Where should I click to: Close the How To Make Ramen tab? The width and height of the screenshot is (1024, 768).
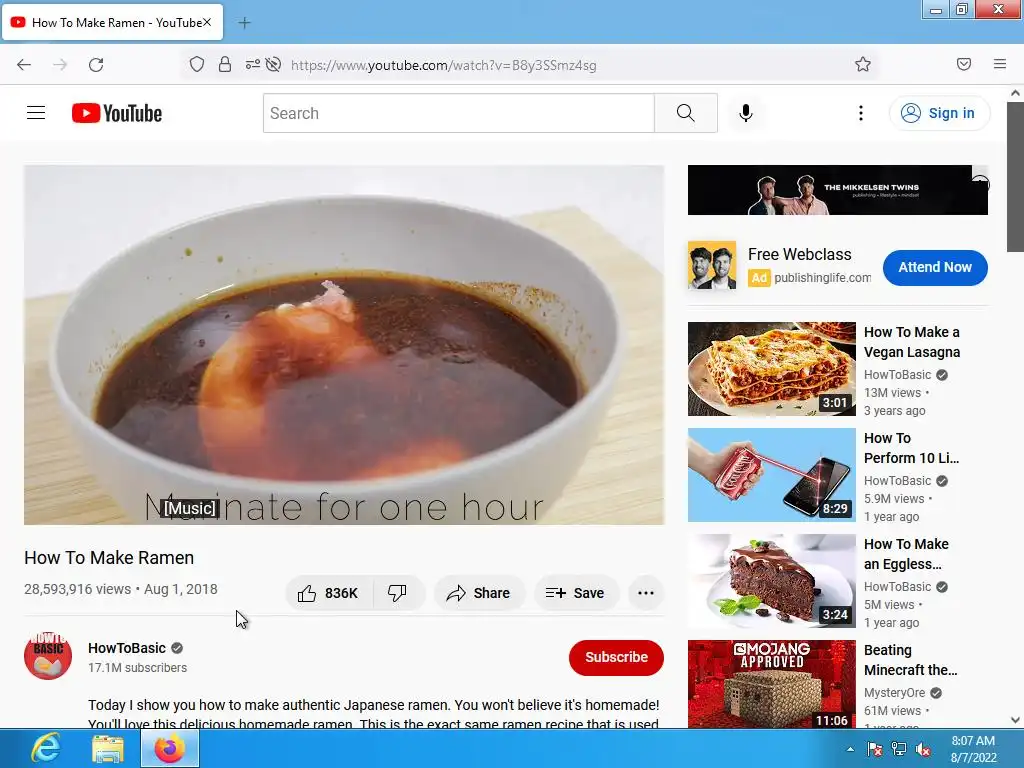tap(207, 22)
